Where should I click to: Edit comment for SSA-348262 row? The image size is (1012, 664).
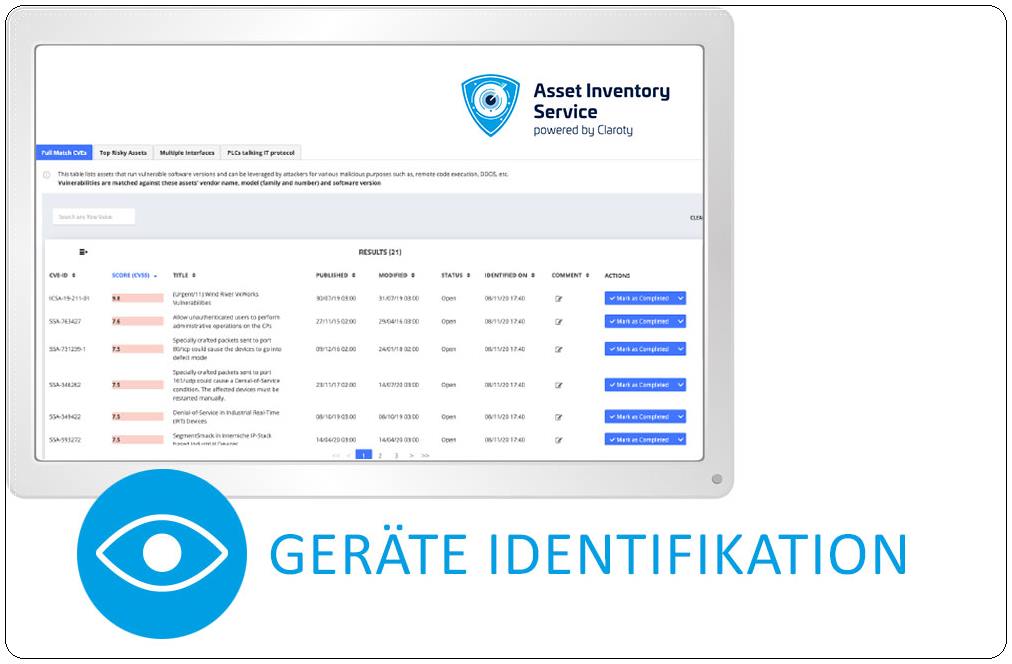559,385
